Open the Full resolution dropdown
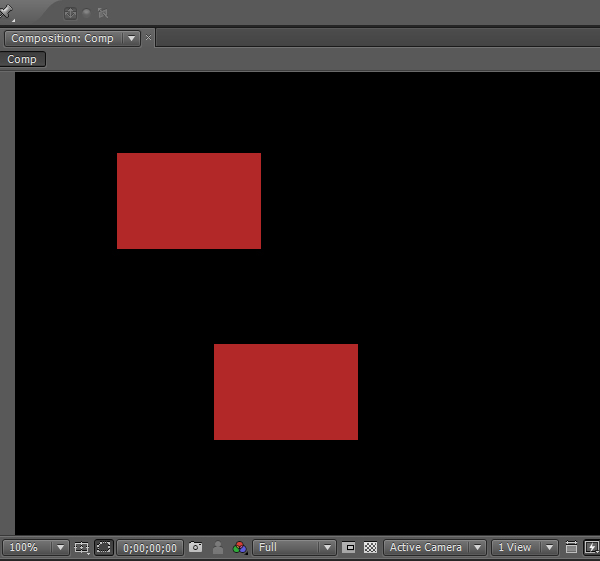 294,547
